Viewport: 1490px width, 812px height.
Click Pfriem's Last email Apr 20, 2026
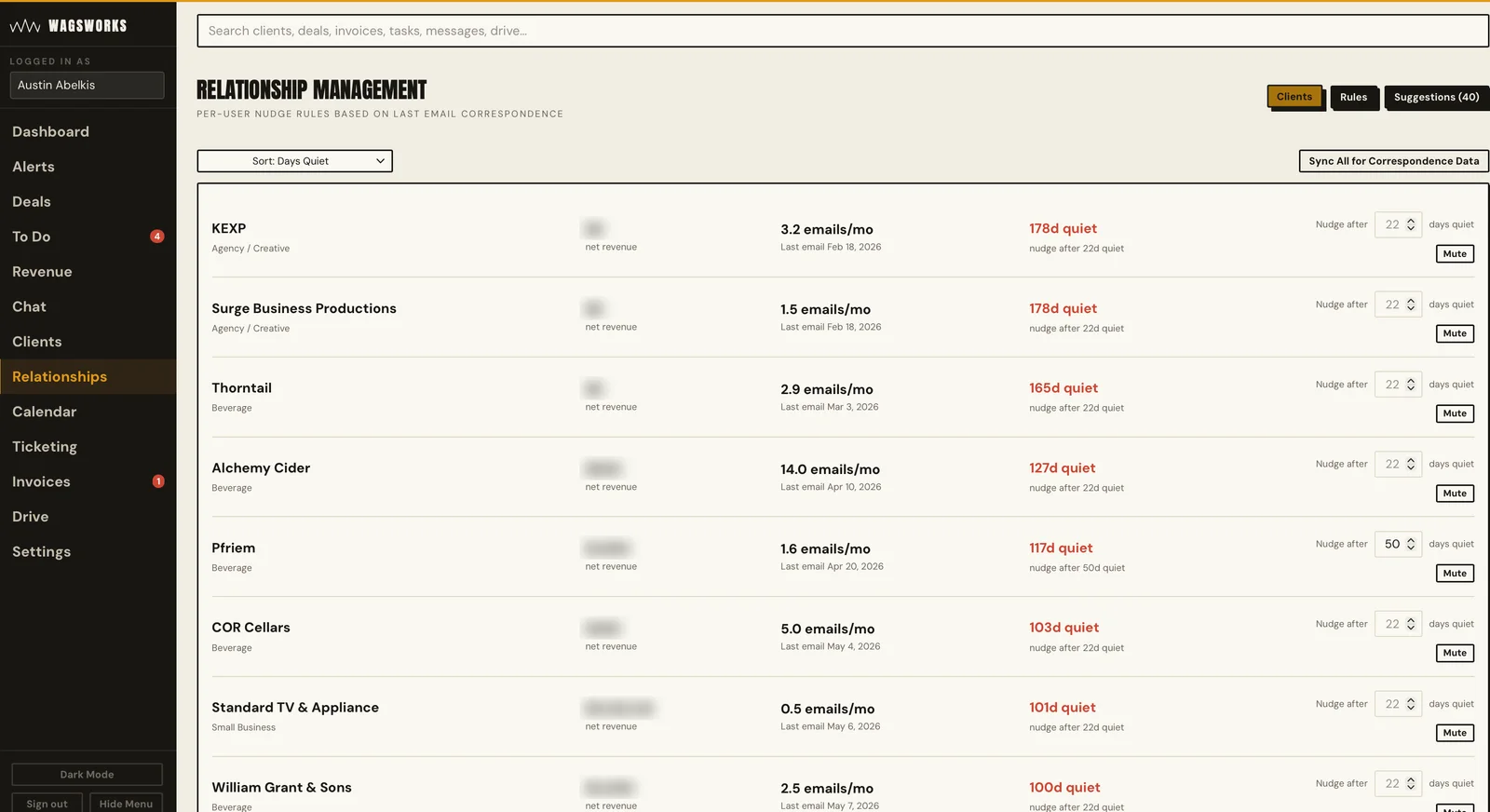point(833,567)
